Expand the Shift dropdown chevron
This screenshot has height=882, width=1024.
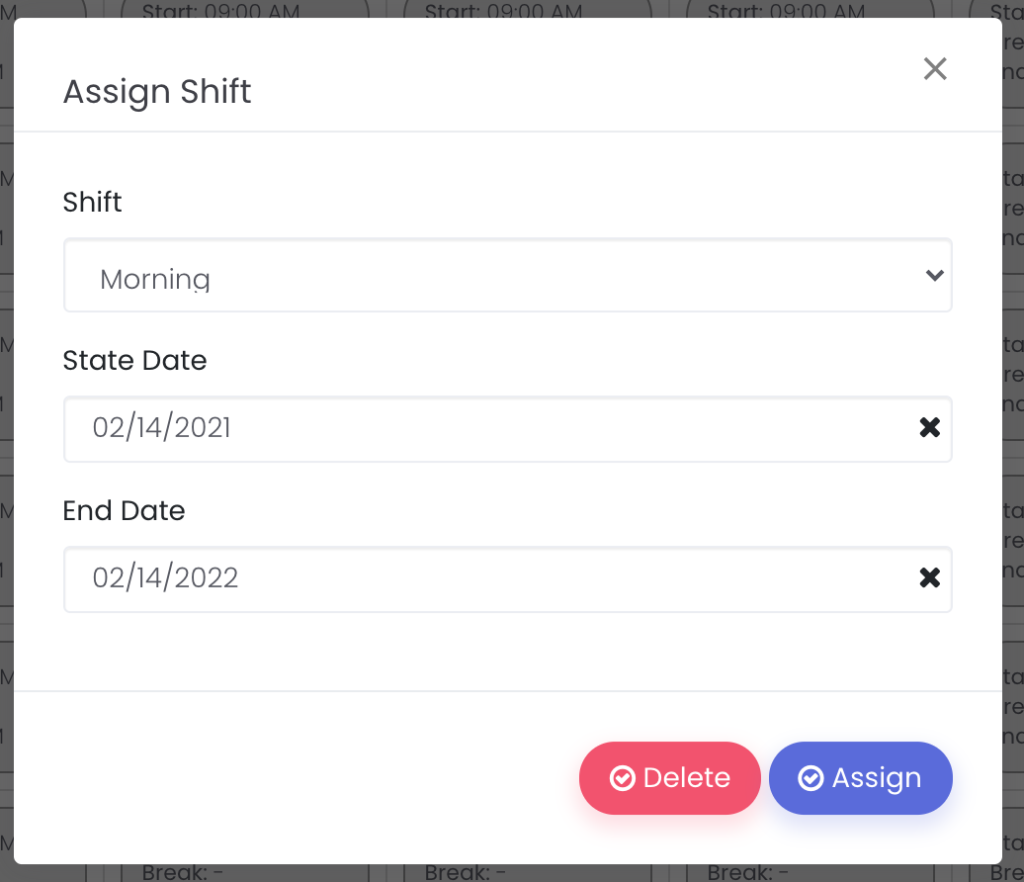click(x=935, y=276)
